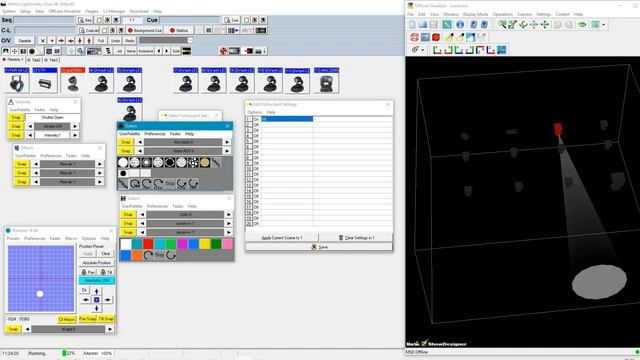640x360 pixels.
Task: Select the red color swatch in Color window
Action: [148, 244]
